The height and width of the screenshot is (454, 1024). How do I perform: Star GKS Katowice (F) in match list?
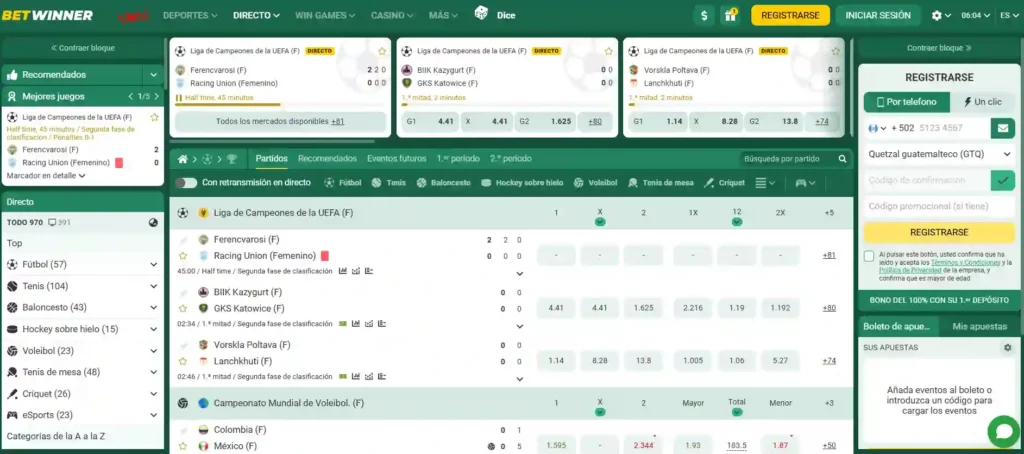click(183, 308)
